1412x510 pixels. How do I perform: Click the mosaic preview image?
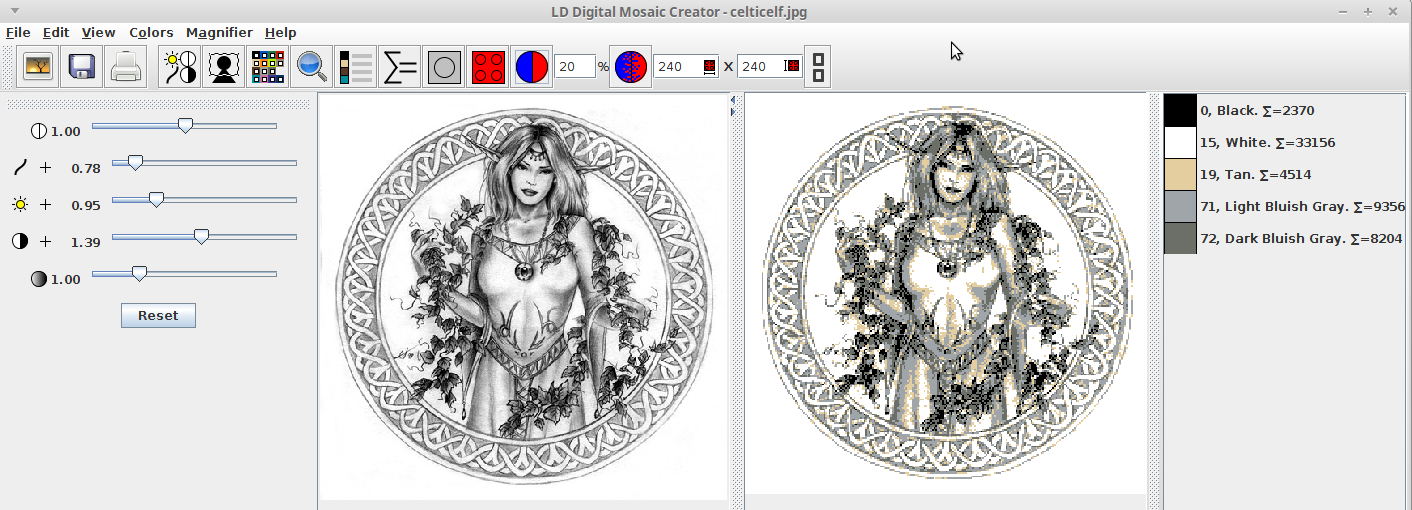(946, 294)
